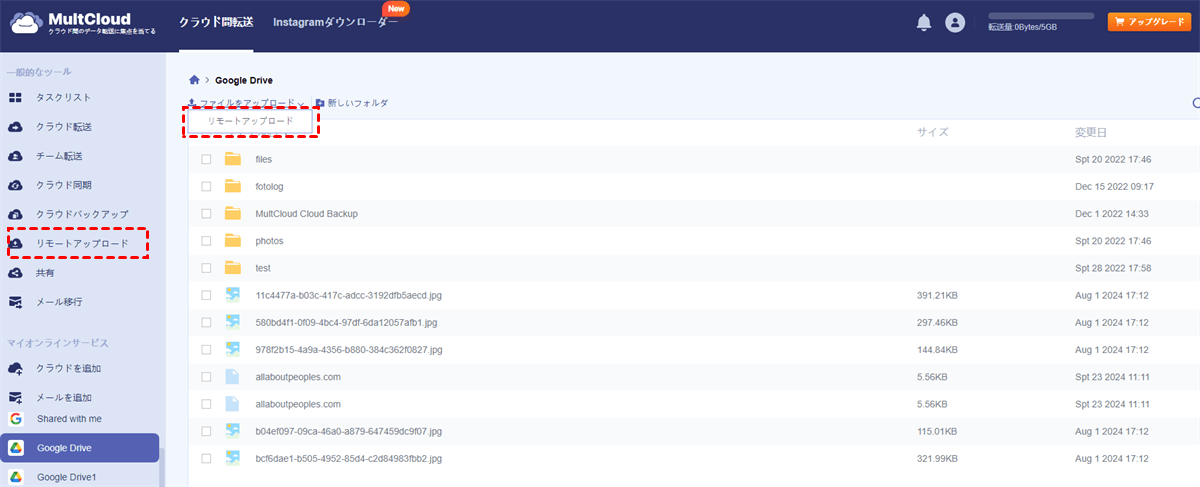Open the user account avatar
This screenshot has height=487, width=1200.
point(955,22)
